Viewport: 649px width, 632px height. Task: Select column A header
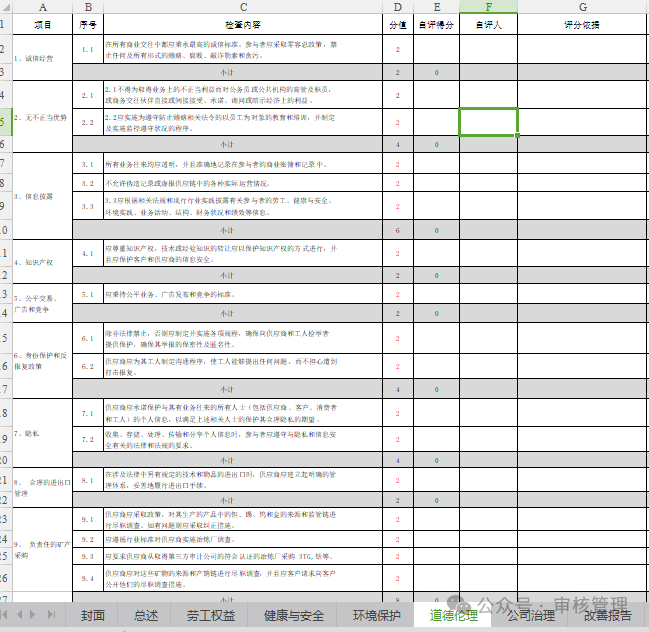pyautogui.click(x=43, y=7)
